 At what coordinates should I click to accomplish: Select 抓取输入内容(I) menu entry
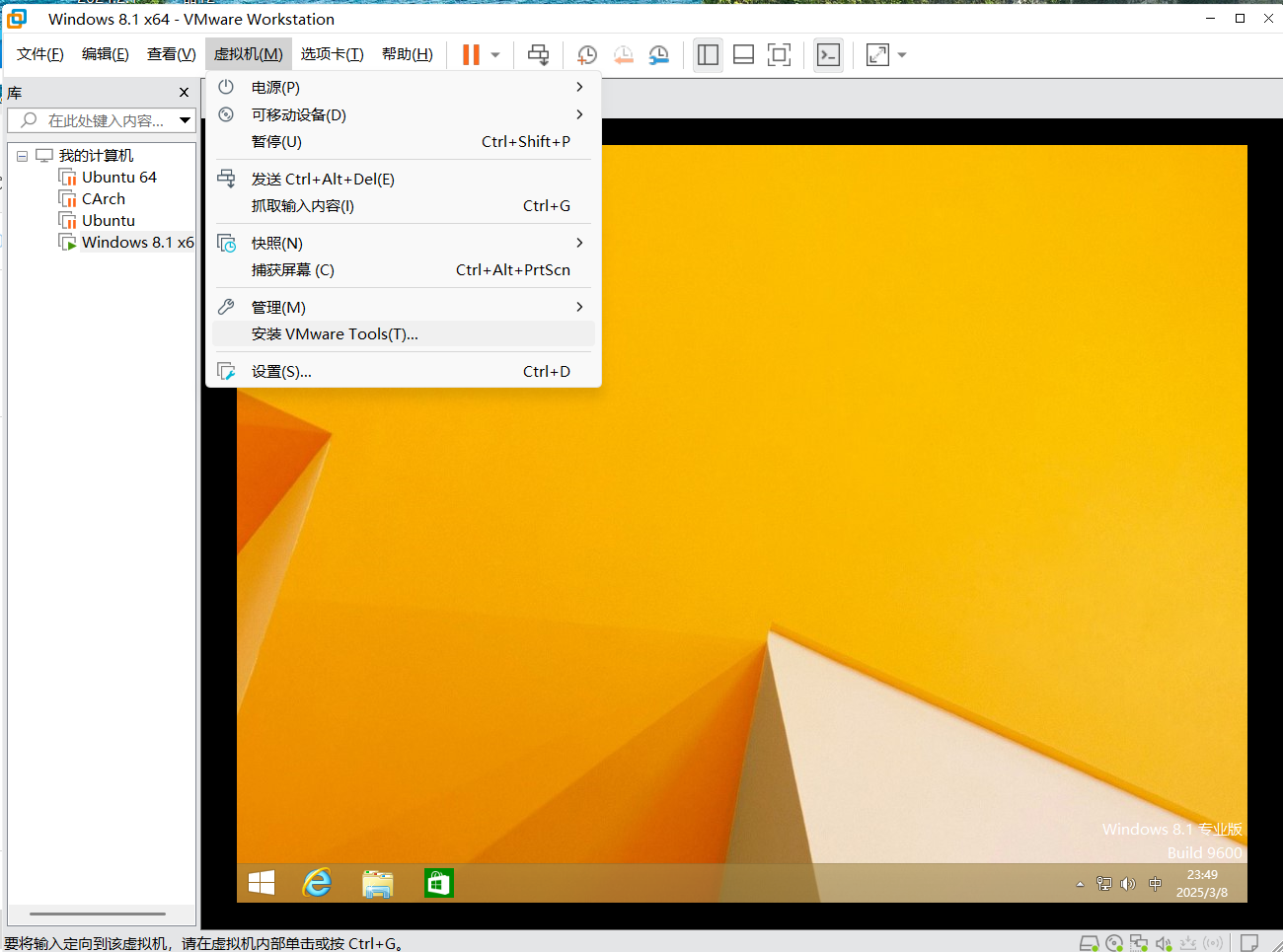point(403,205)
